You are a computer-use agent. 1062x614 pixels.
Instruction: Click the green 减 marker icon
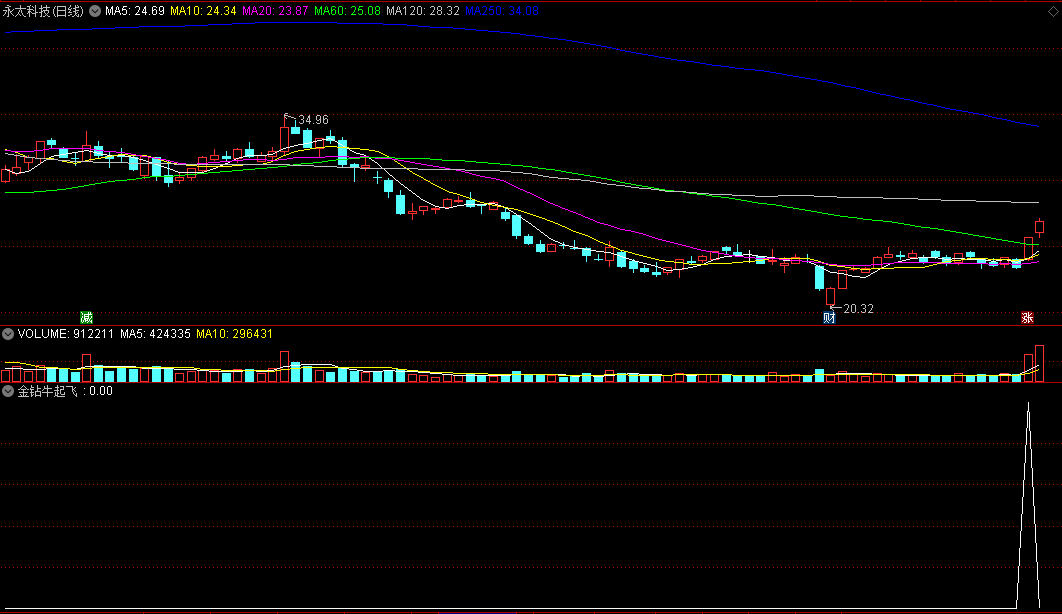point(86,317)
